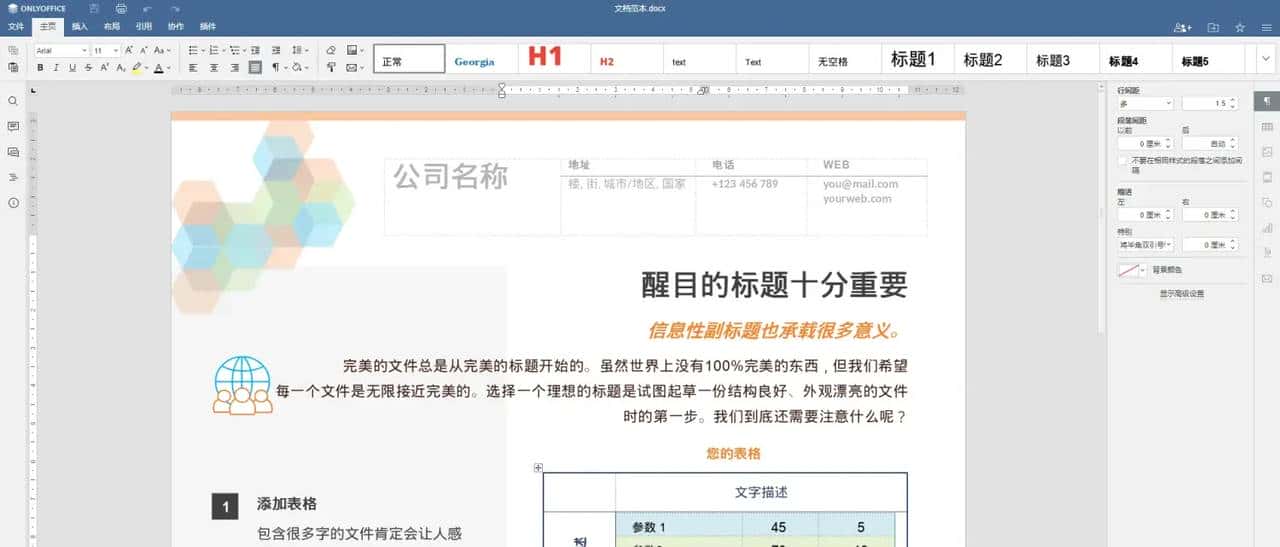Apply red font color
The width and height of the screenshot is (1280, 547).
tap(159, 68)
